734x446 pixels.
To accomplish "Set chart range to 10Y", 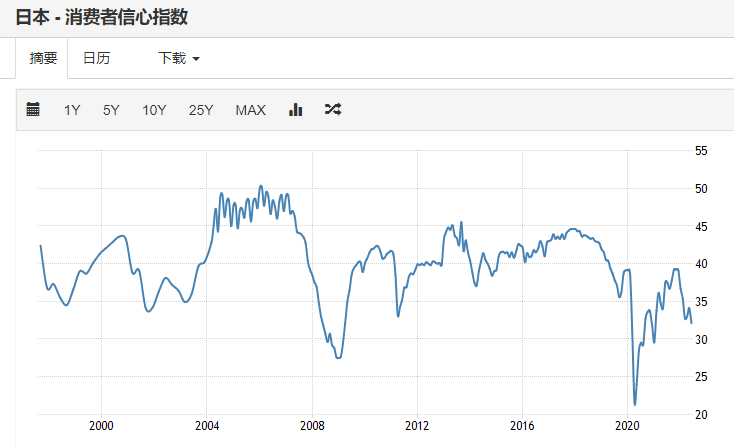I will (154, 110).
